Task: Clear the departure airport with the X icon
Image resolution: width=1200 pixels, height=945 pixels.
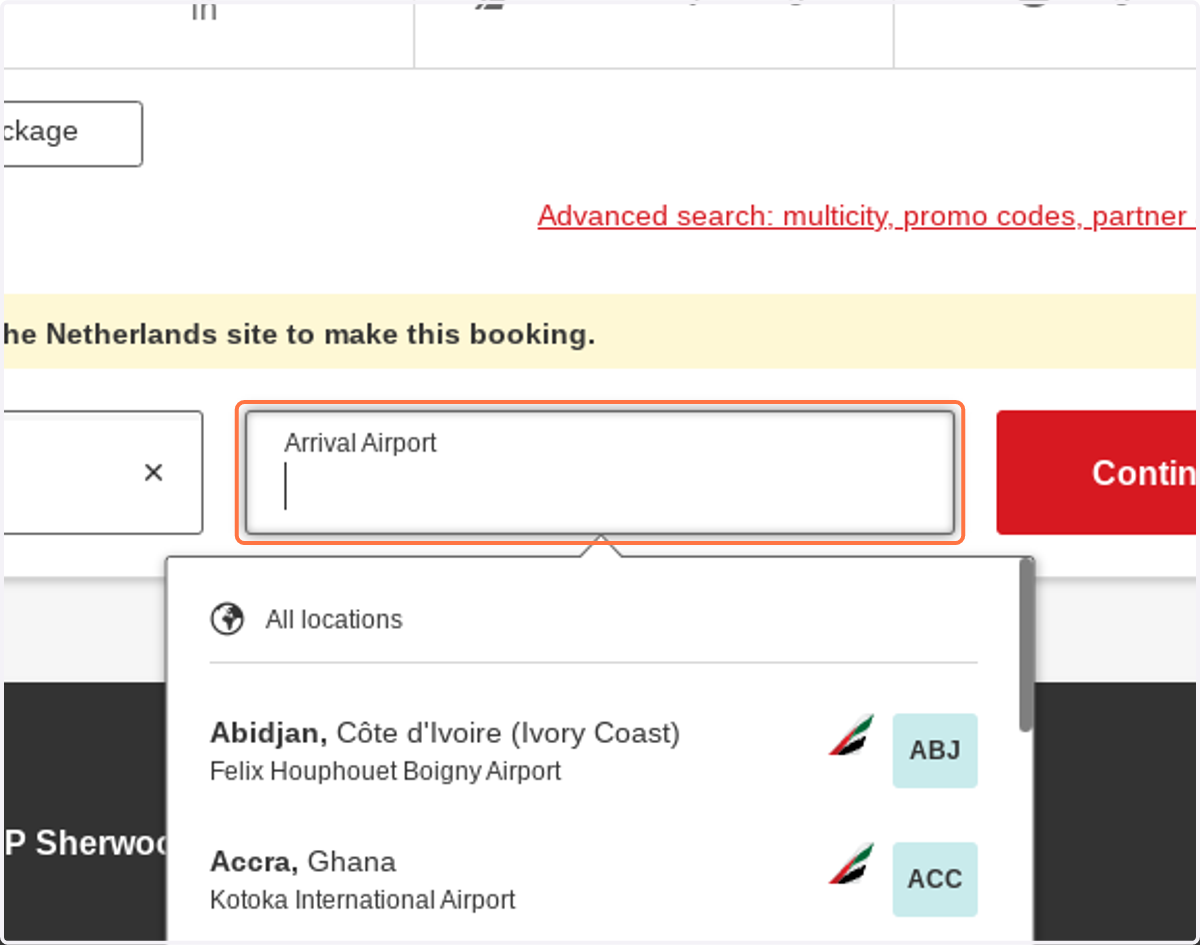Action: 153,472
